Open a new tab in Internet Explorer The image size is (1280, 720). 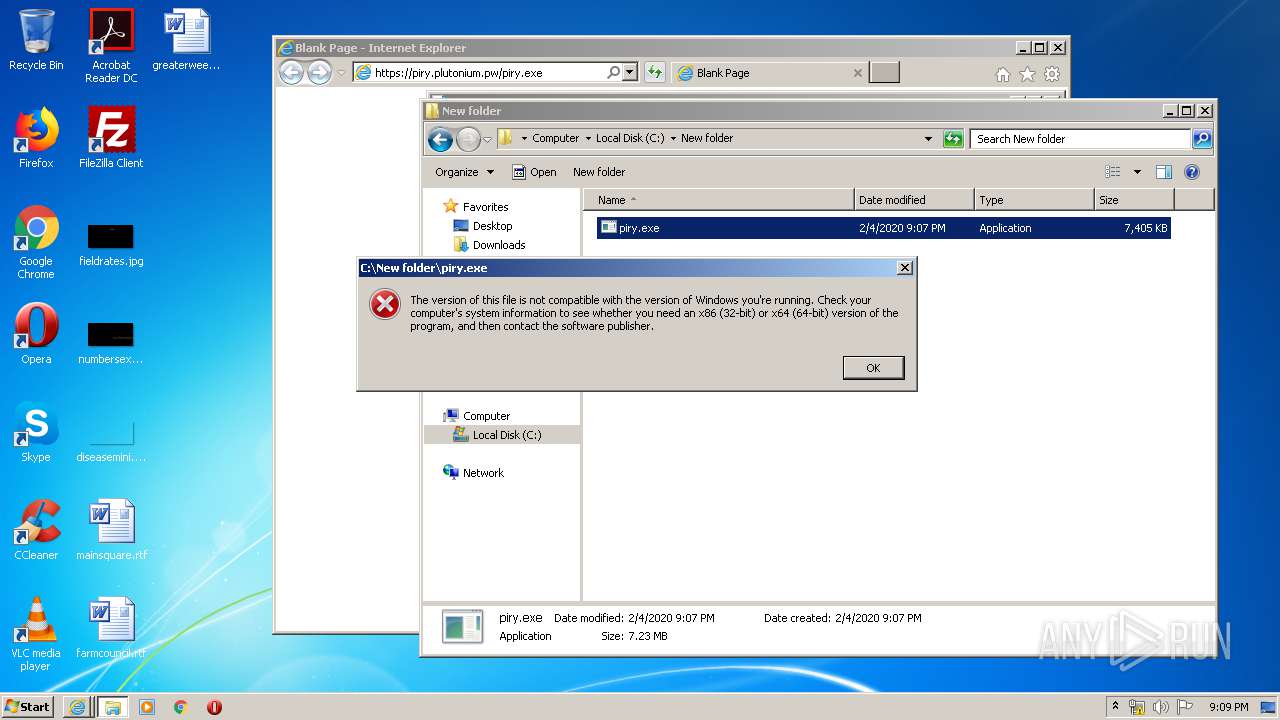(884, 72)
